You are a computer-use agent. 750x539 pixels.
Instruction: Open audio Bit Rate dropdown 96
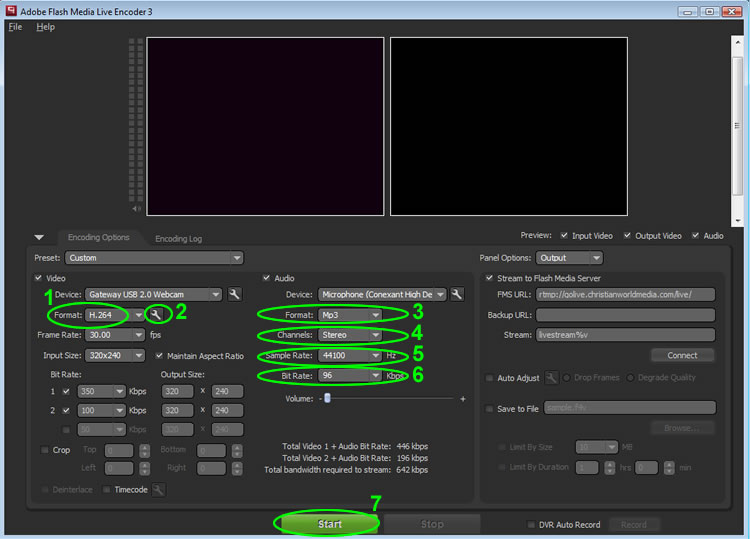pyautogui.click(x=350, y=375)
